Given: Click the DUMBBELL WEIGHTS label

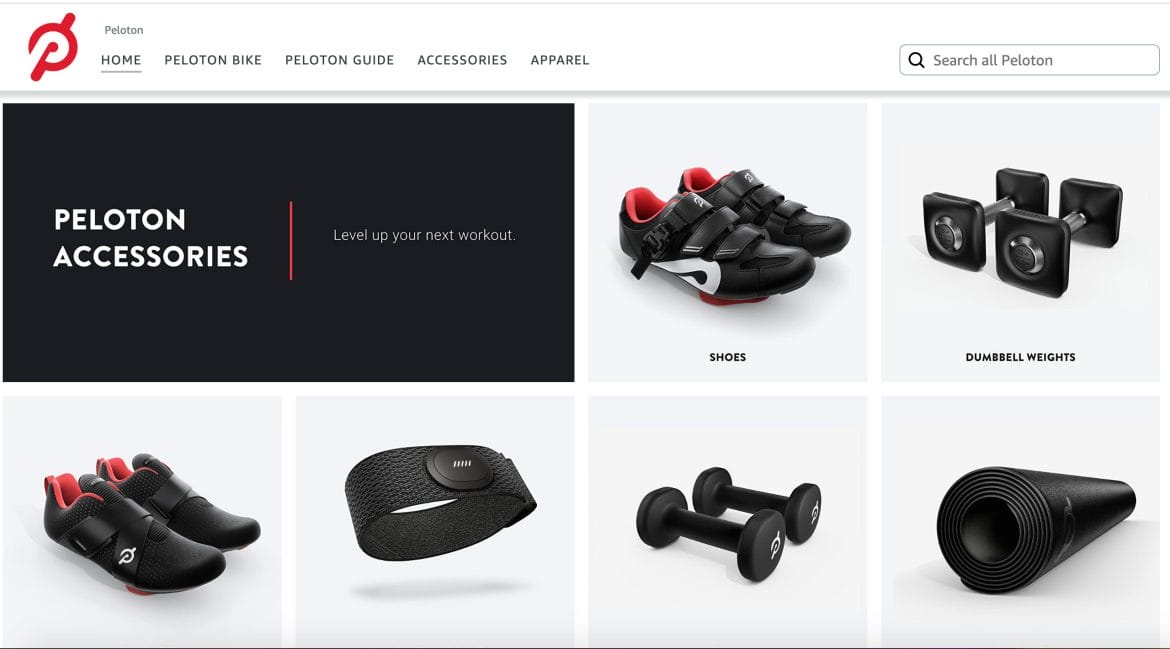Looking at the screenshot, I should click(1020, 357).
